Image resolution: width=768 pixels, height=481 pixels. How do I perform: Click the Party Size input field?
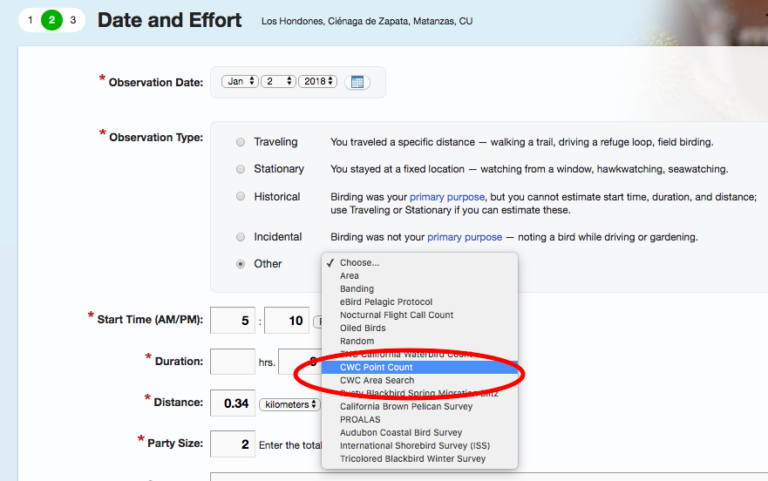click(x=232, y=442)
